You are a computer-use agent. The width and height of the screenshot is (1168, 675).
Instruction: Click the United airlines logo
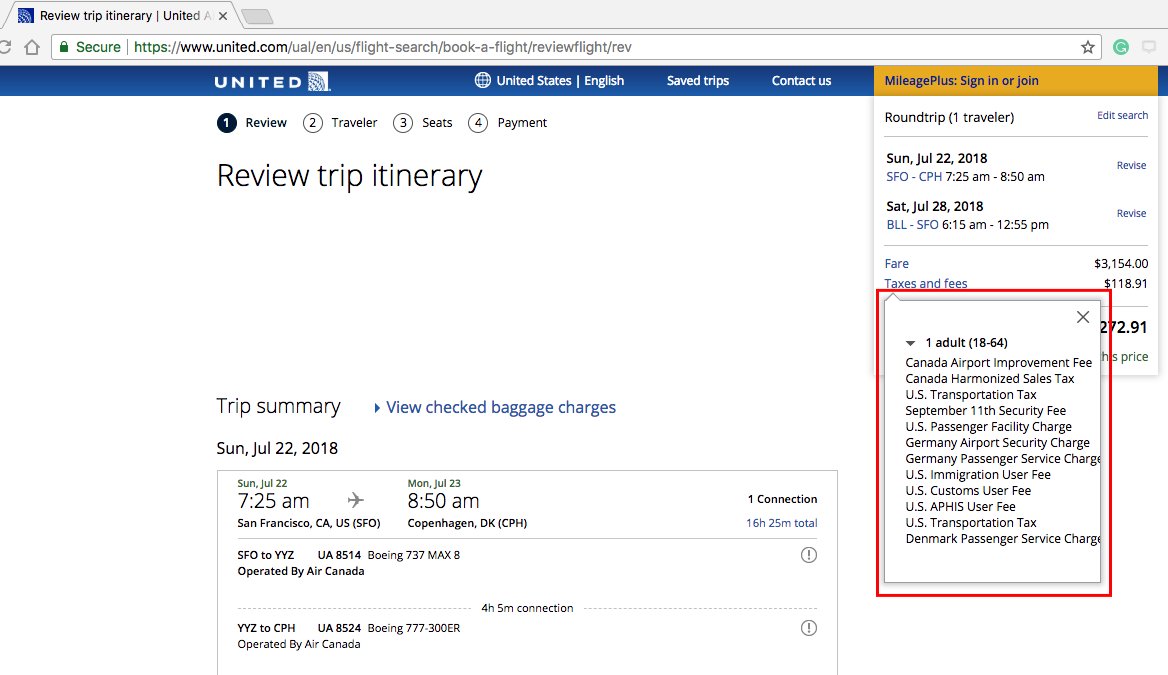[x=269, y=80]
